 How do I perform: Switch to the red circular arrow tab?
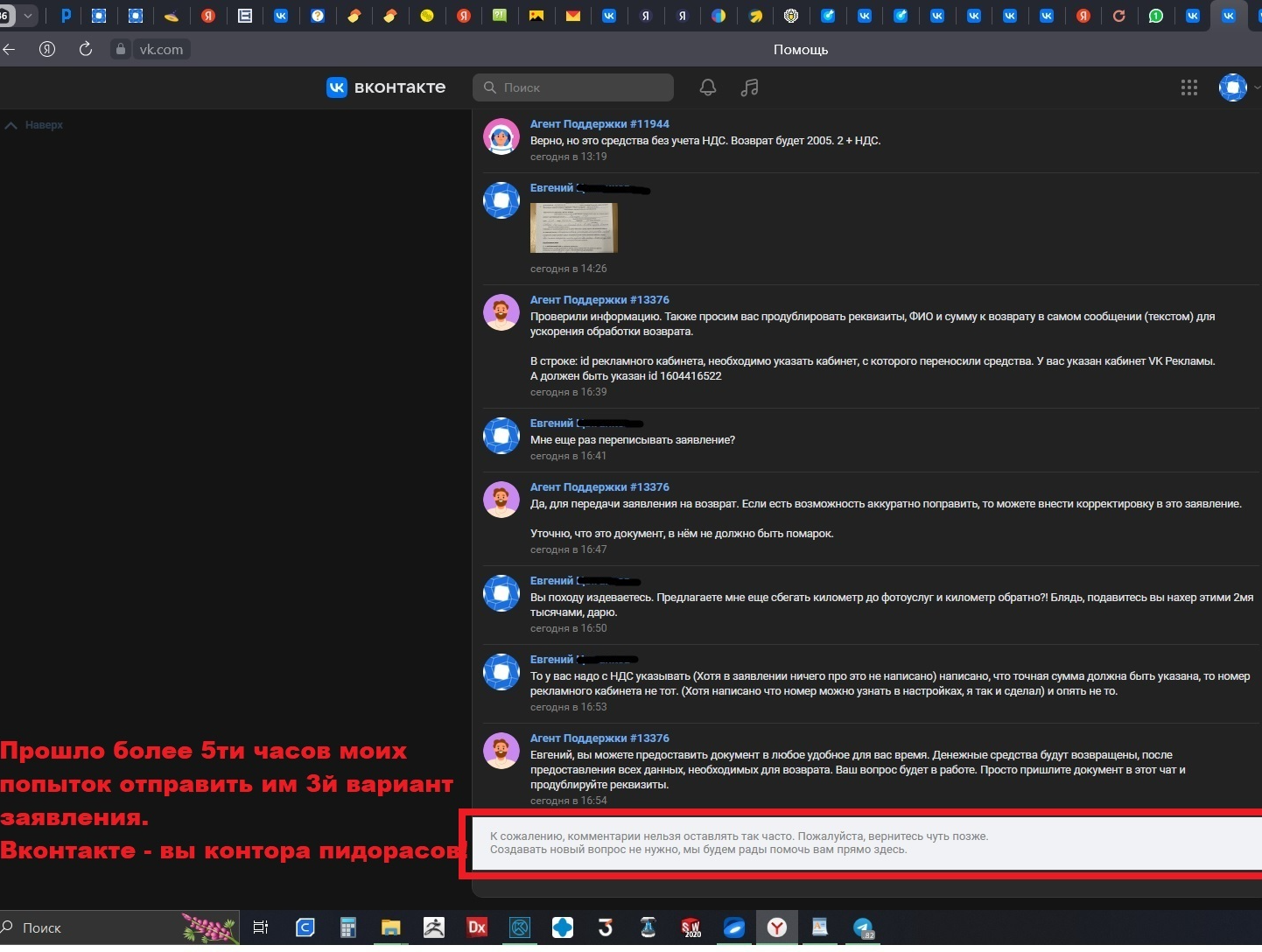coord(1119,16)
